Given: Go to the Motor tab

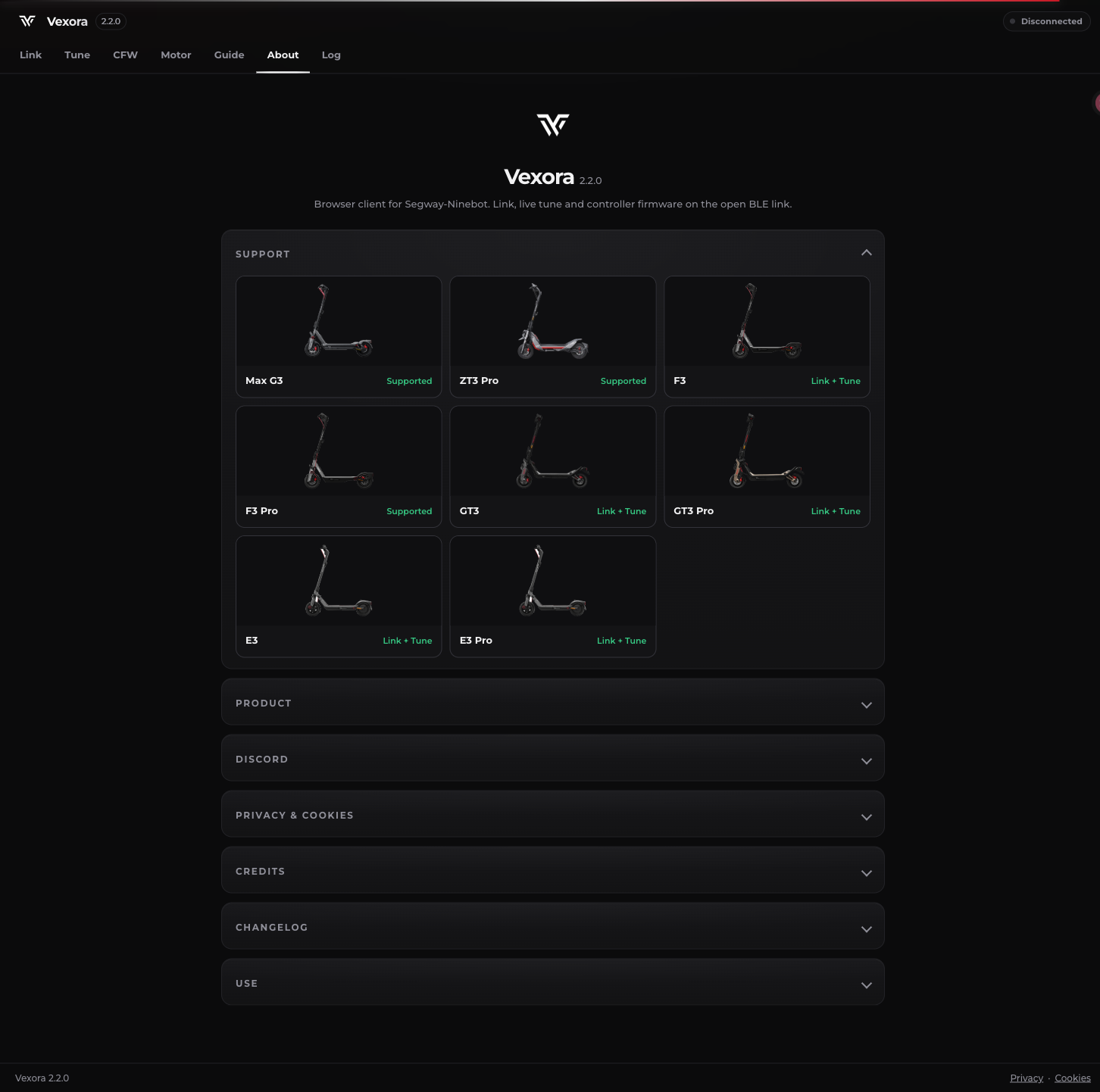Looking at the screenshot, I should pyautogui.click(x=176, y=55).
